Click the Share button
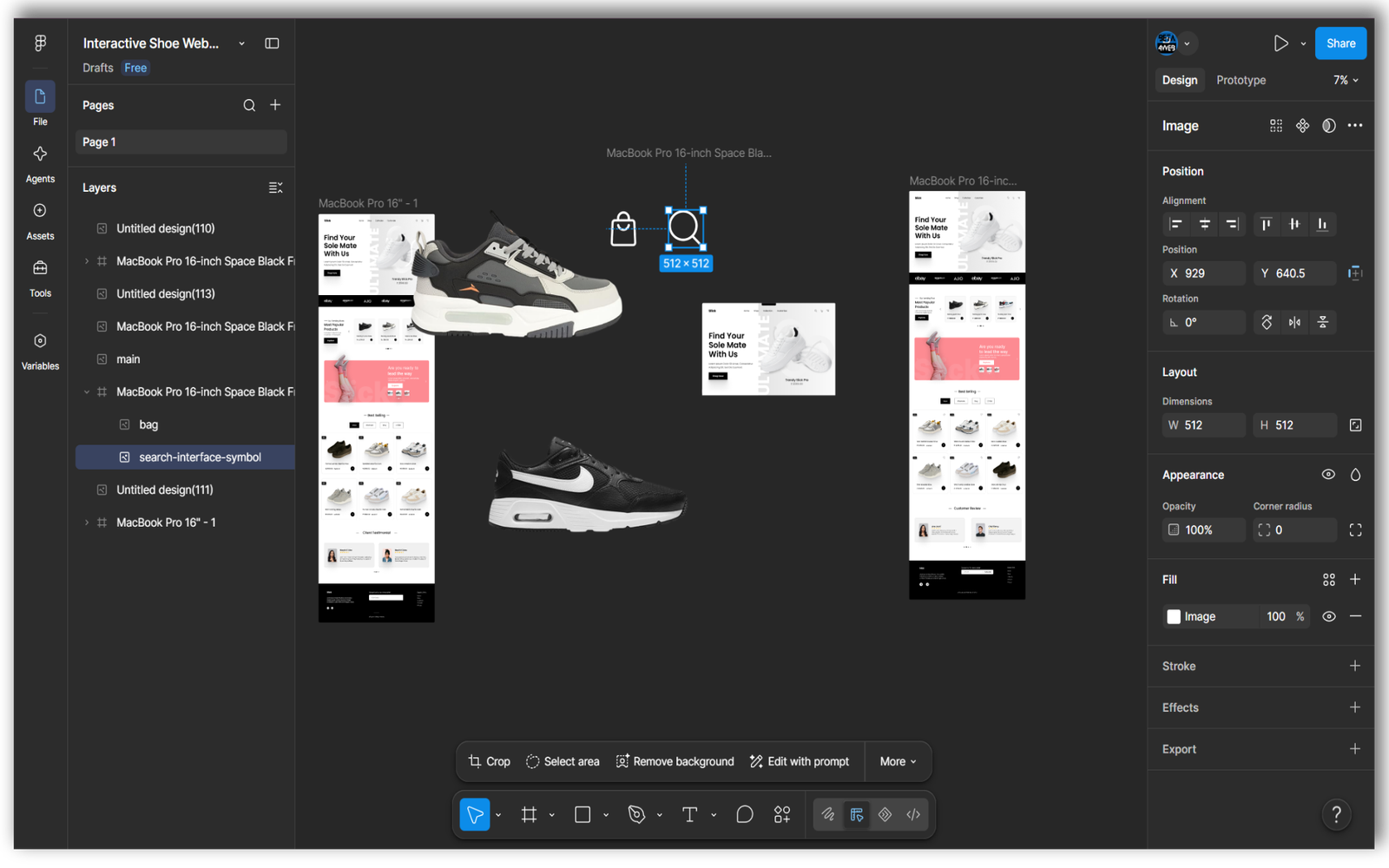 (x=1340, y=43)
